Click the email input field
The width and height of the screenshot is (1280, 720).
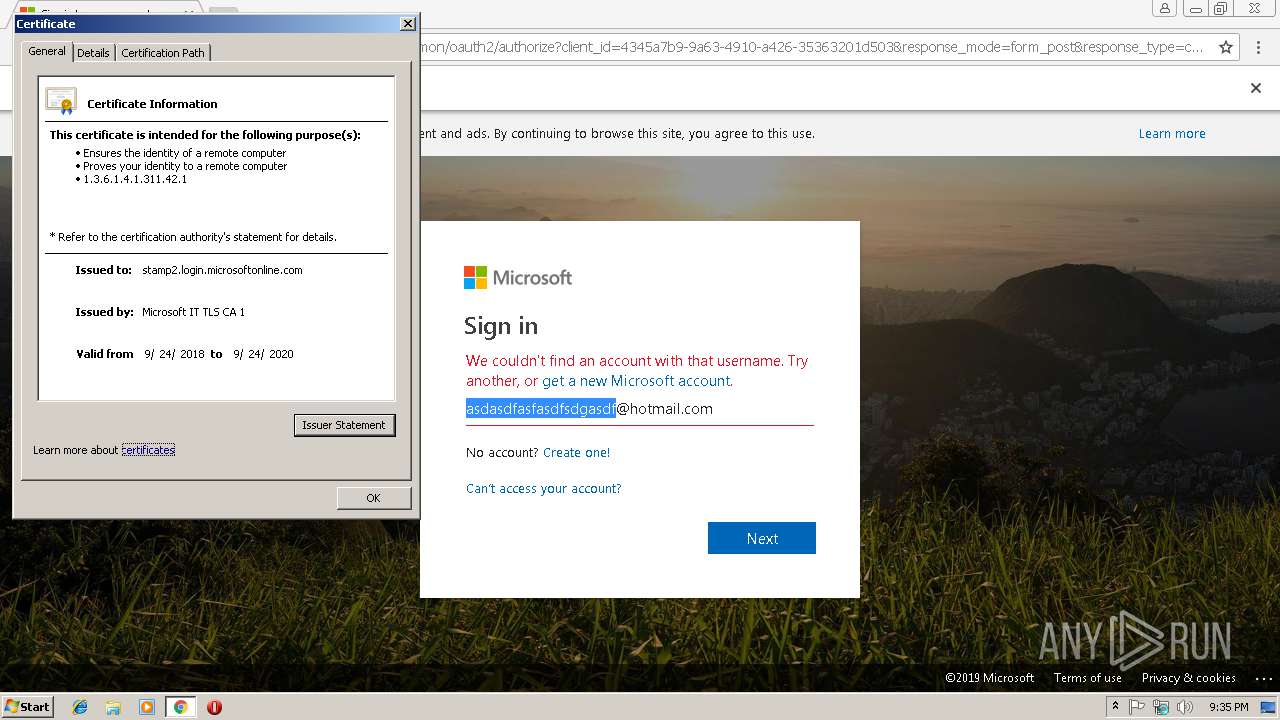[640, 409]
